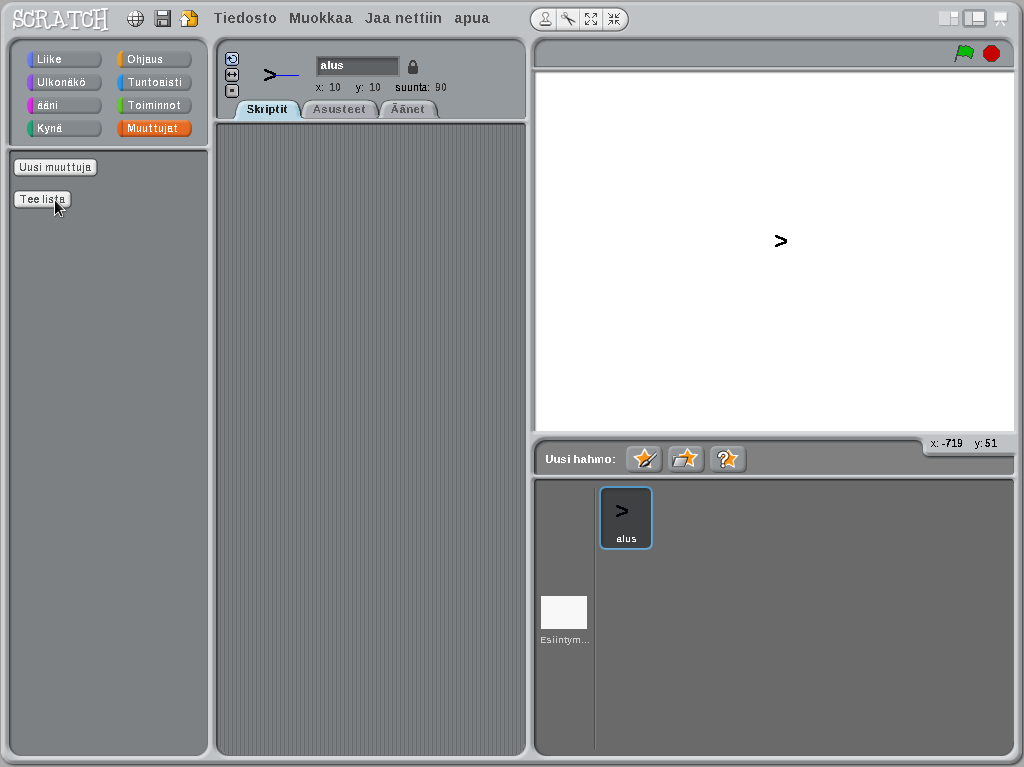This screenshot has width=1024, height=767.
Task: Select the alus sprite thumbnail
Action: click(x=626, y=517)
